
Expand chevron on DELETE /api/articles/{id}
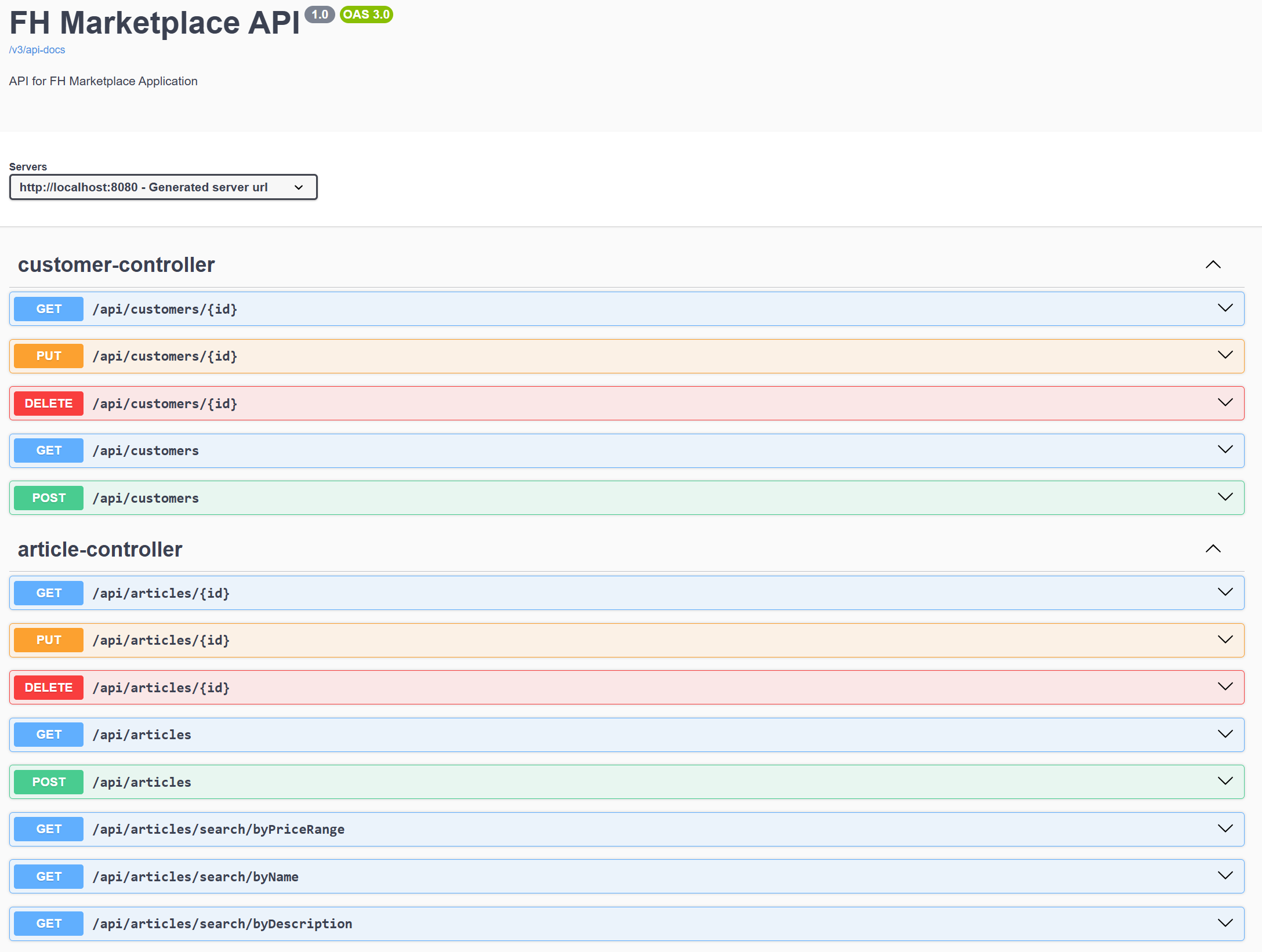pyautogui.click(x=1225, y=687)
